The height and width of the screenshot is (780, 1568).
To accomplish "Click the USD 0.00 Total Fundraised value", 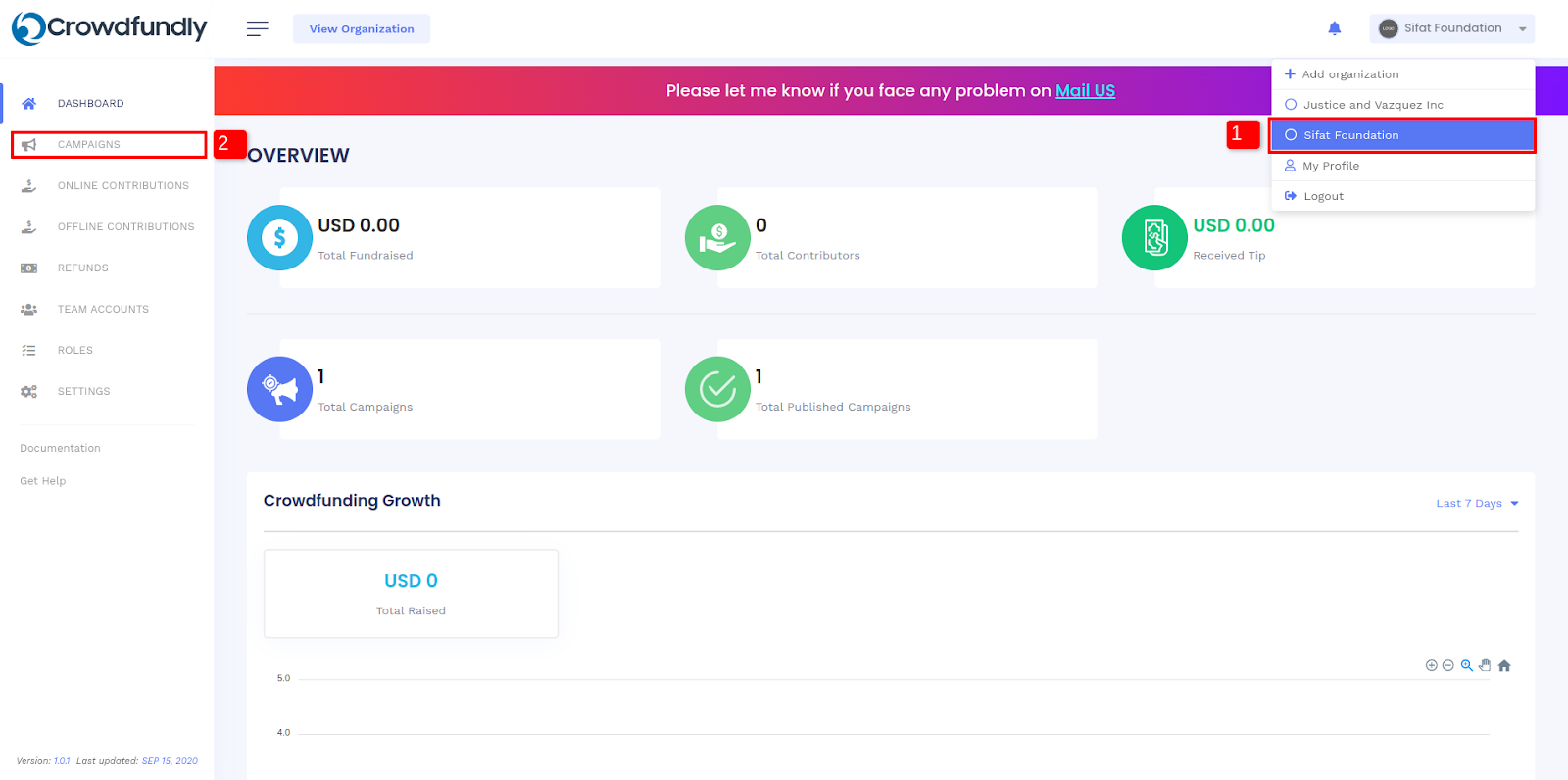I will (359, 225).
